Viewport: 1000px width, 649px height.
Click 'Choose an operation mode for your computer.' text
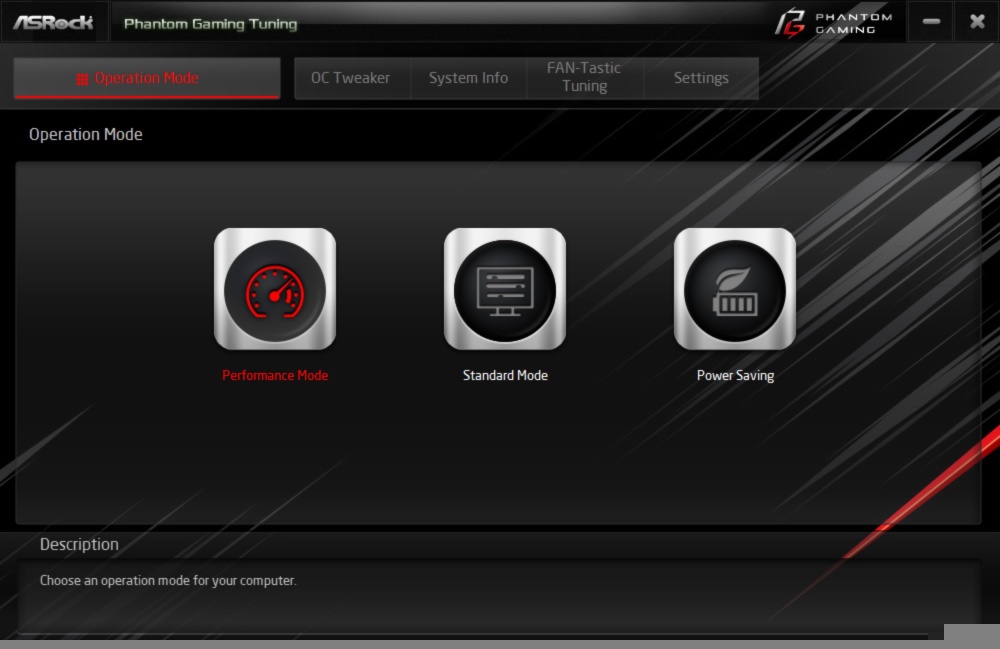point(168,581)
